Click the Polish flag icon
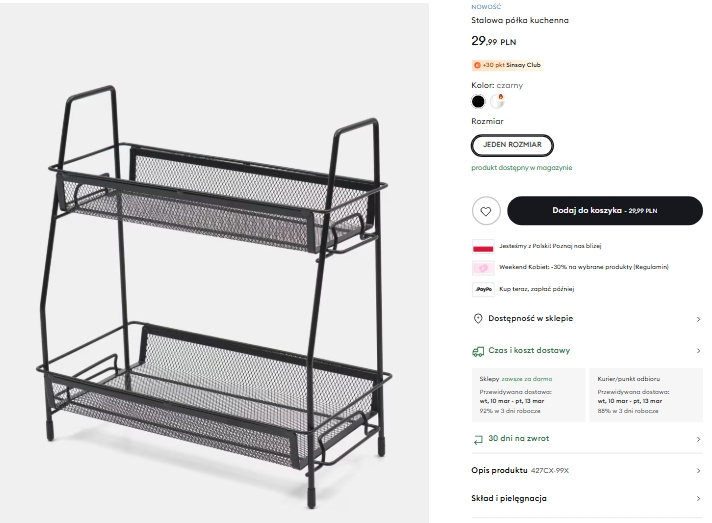The image size is (712, 523). tap(482, 246)
